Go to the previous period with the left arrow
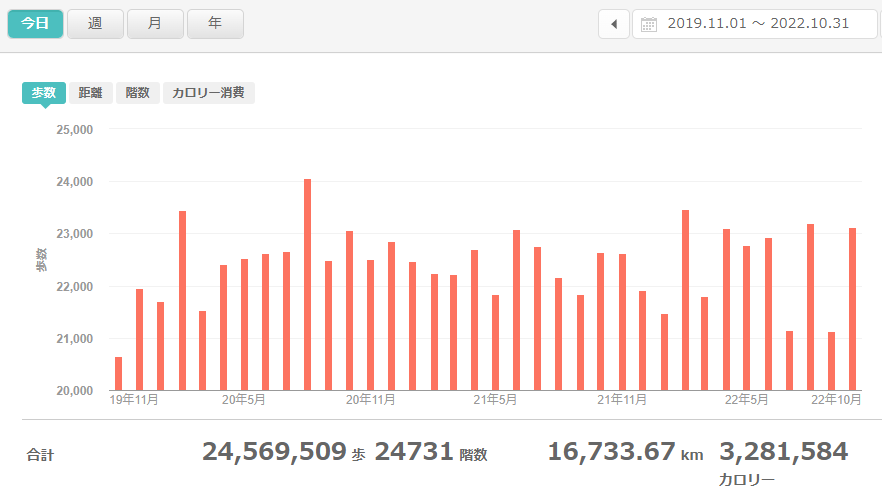Screen dimensions: 882x496 (x=614, y=24)
